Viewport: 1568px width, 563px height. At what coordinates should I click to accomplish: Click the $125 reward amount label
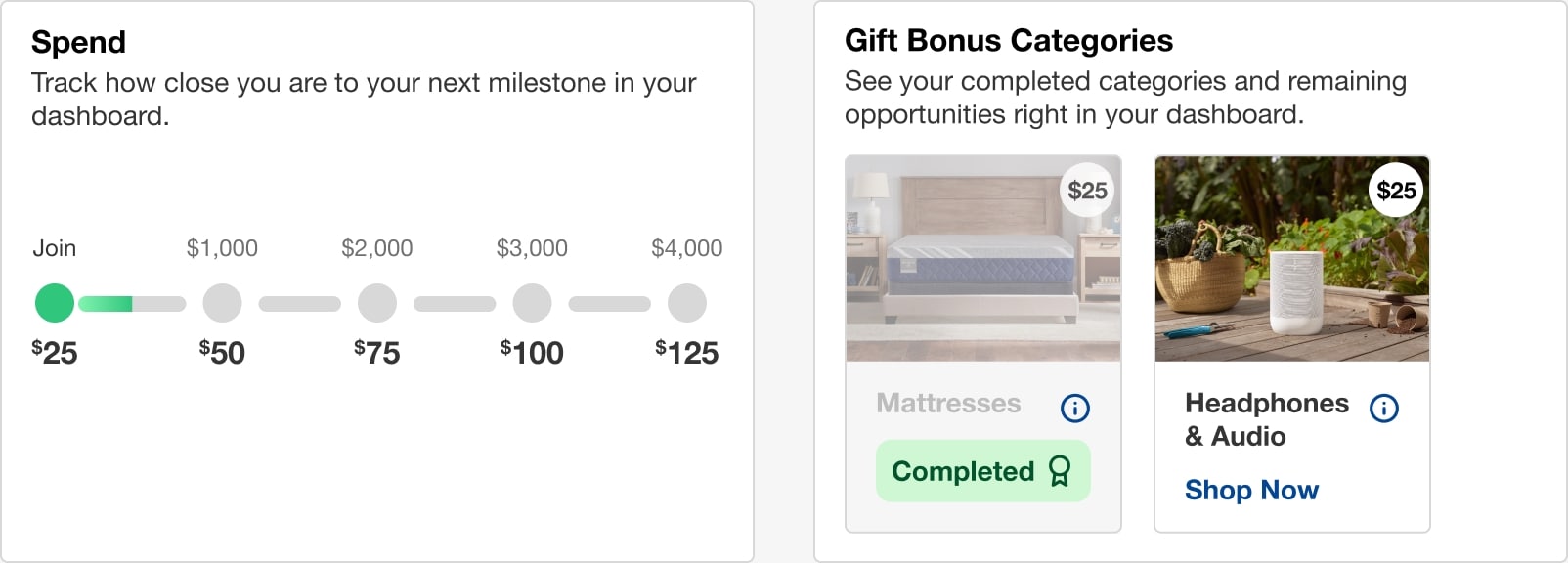(687, 353)
